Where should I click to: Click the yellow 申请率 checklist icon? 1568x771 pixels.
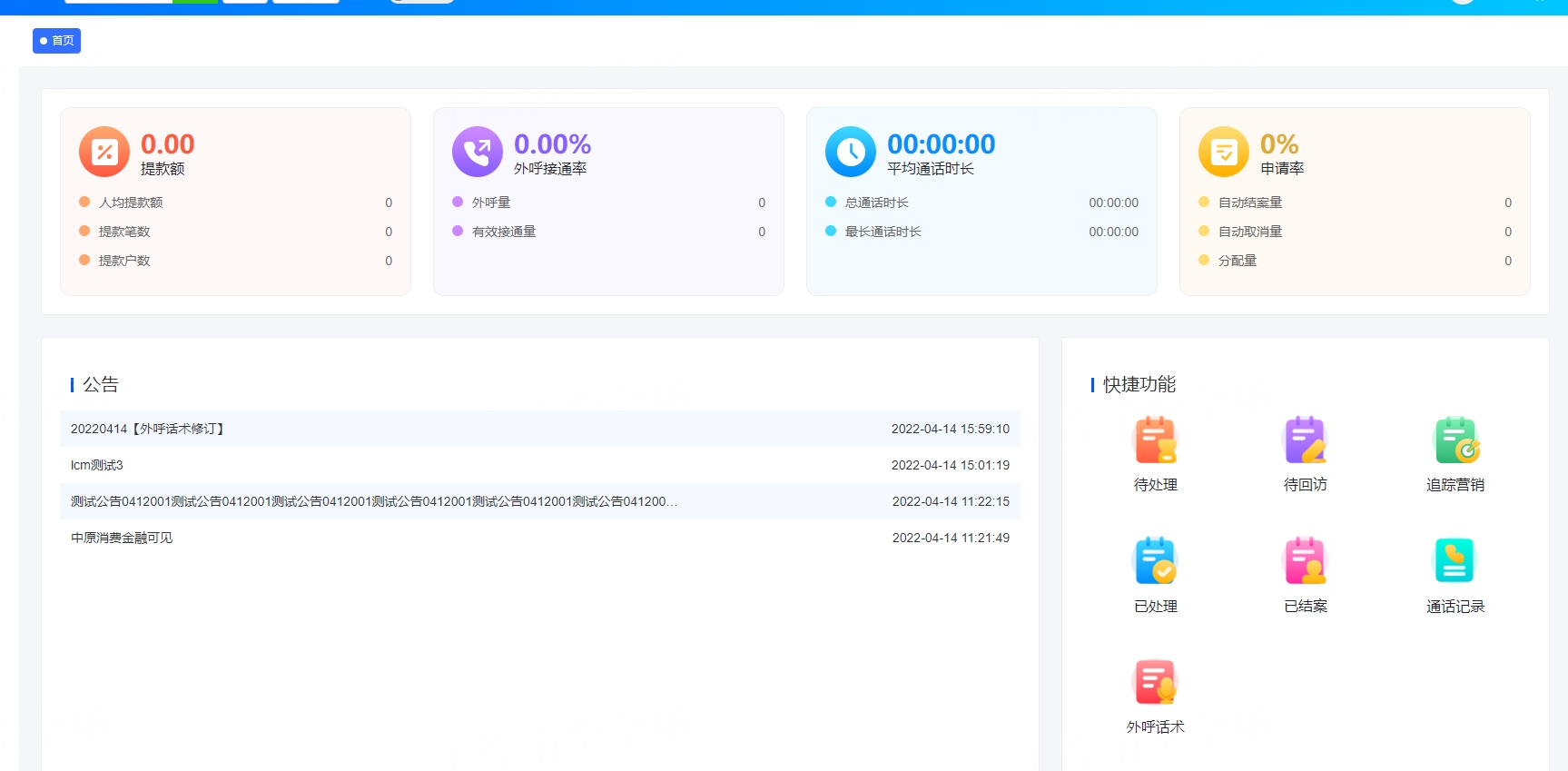1224,152
